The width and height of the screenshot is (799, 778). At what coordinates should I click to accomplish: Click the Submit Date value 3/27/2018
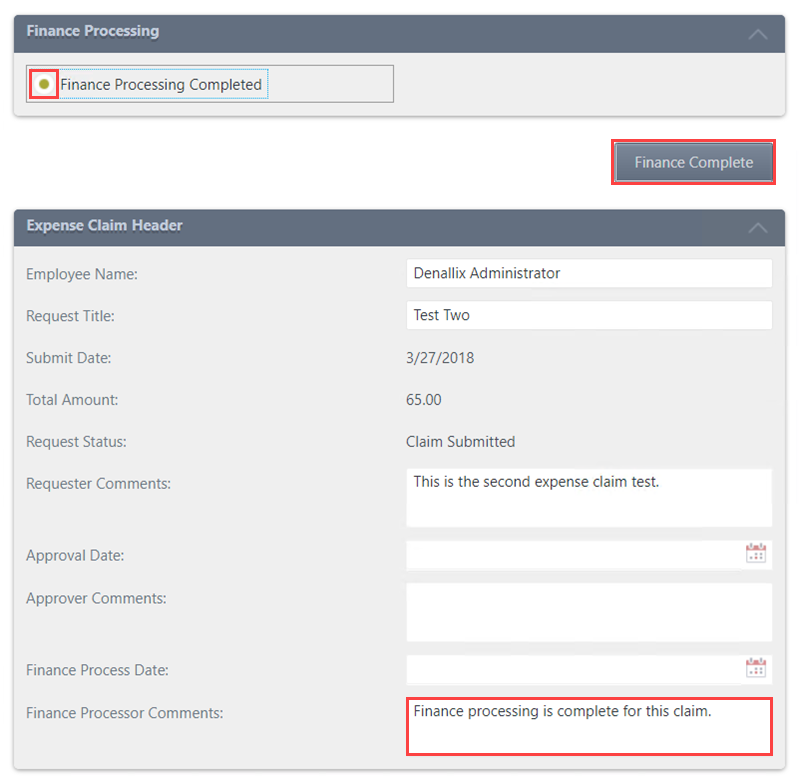click(x=440, y=358)
